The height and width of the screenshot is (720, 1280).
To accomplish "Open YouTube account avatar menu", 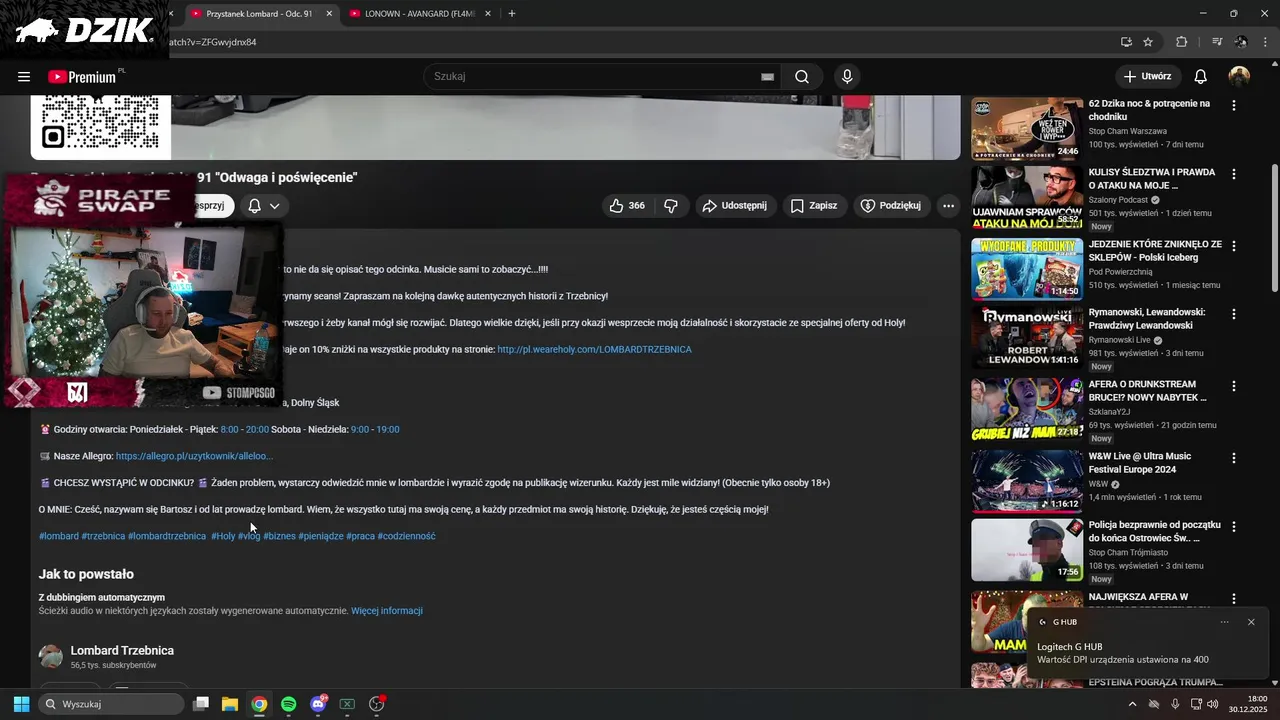I will (1239, 77).
